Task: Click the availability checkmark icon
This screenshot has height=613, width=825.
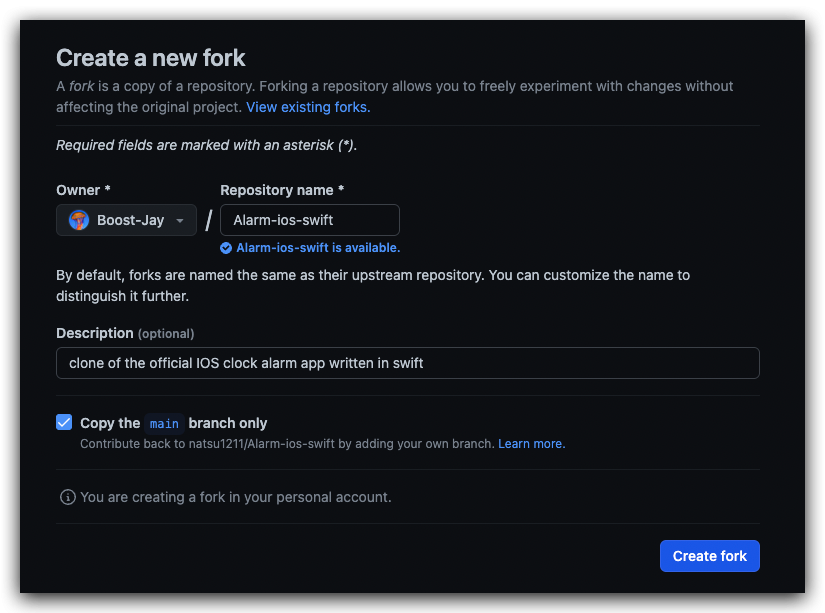Action: coord(227,248)
